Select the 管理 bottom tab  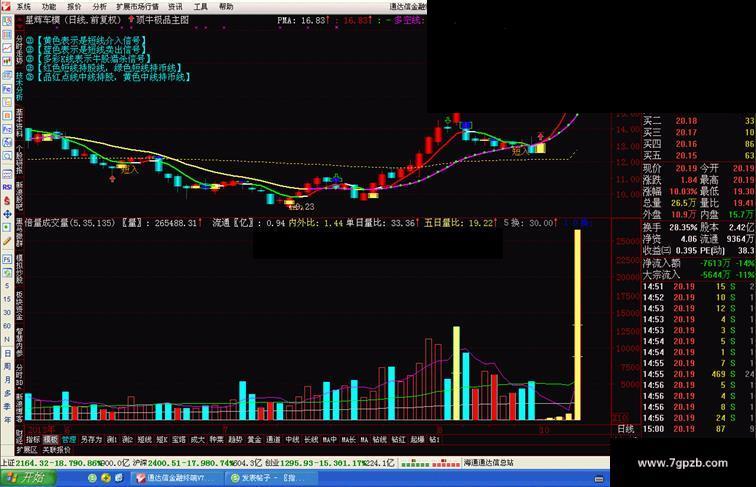(68, 440)
